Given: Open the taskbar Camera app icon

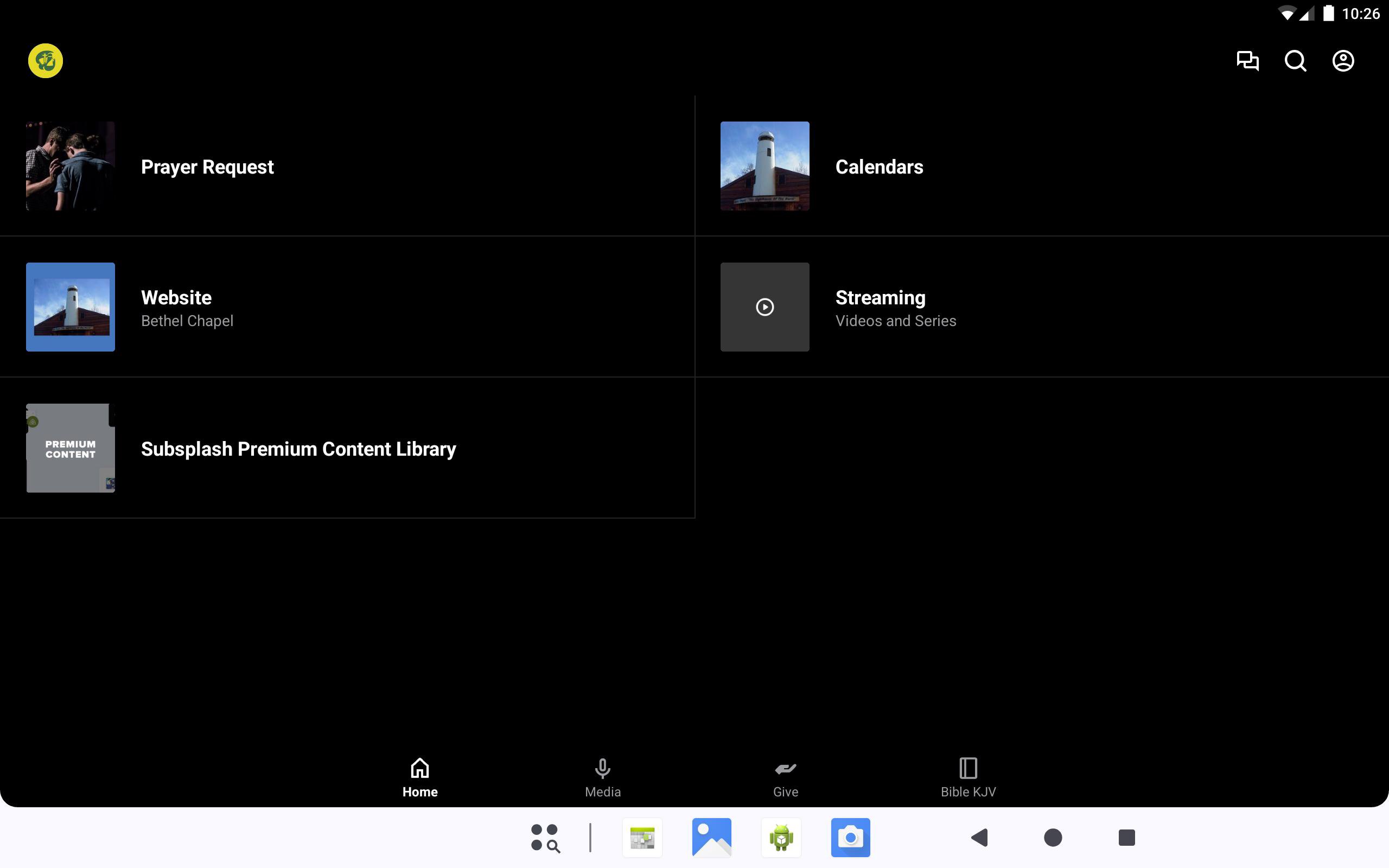Looking at the screenshot, I should (x=850, y=838).
